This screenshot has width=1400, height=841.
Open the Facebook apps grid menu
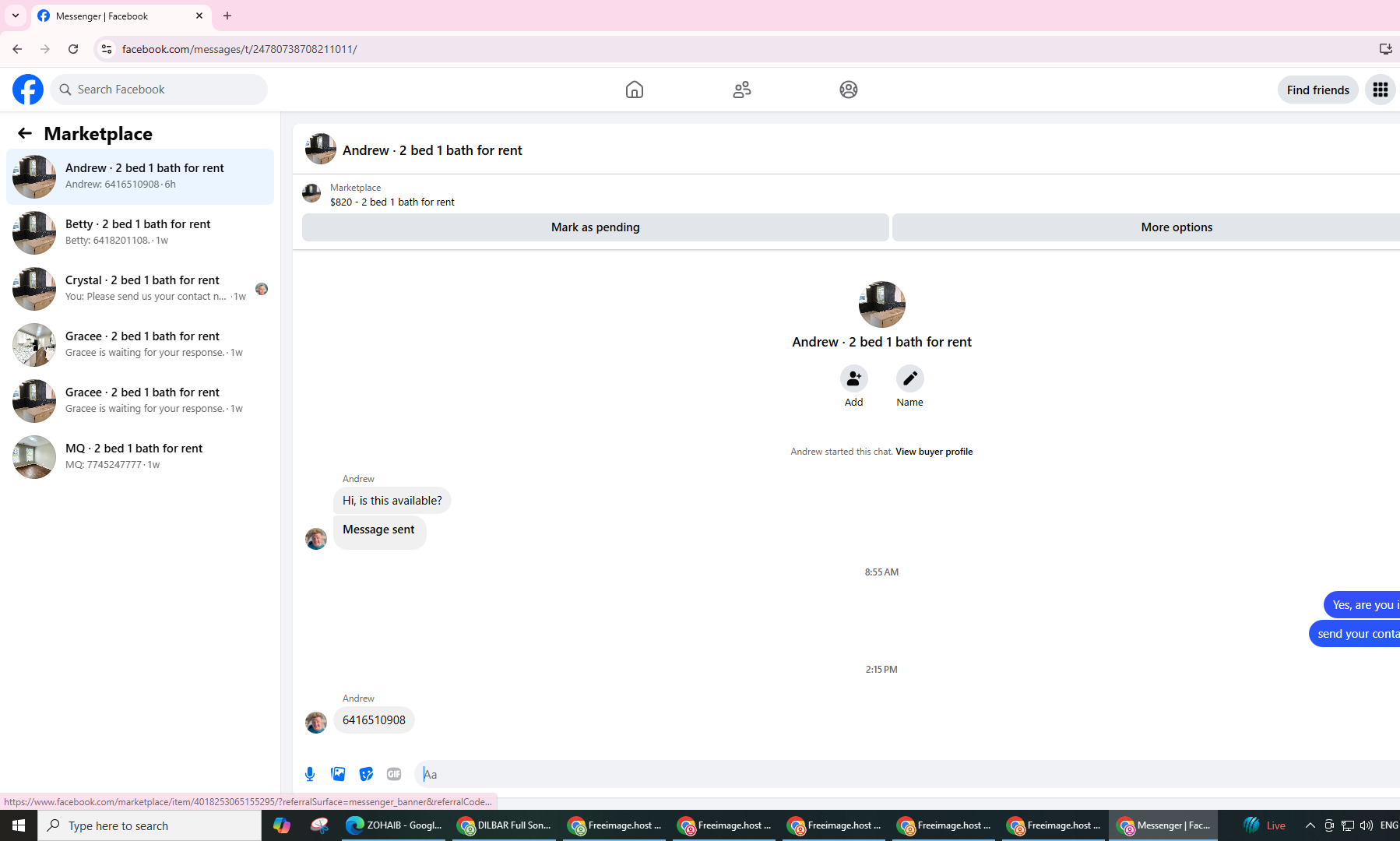tap(1381, 90)
